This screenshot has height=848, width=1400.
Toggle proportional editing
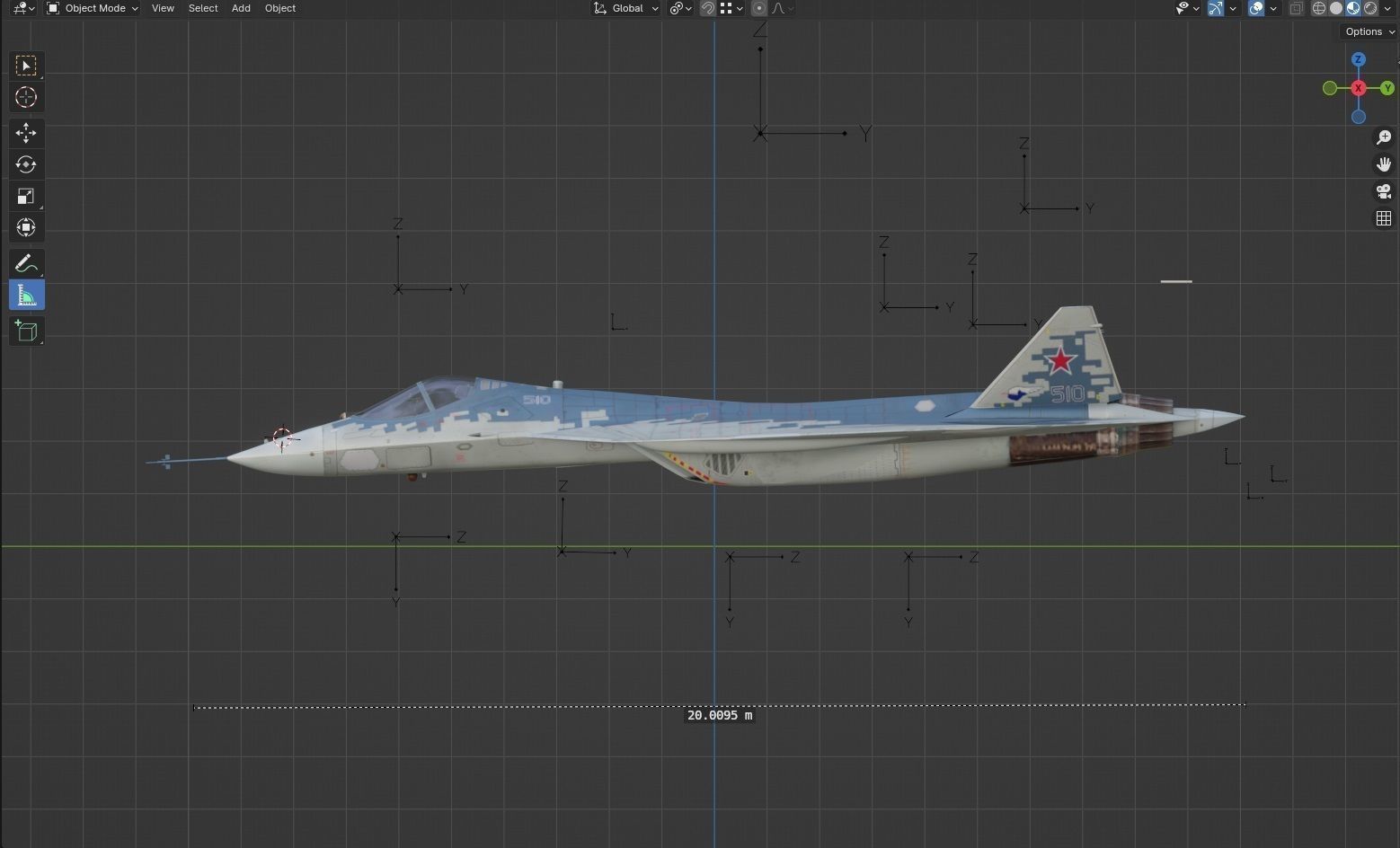[x=759, y=8]
